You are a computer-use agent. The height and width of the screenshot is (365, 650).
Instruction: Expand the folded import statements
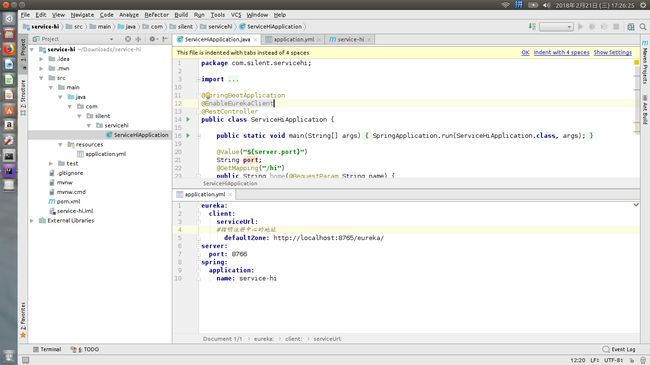click(x=233, y=79)
